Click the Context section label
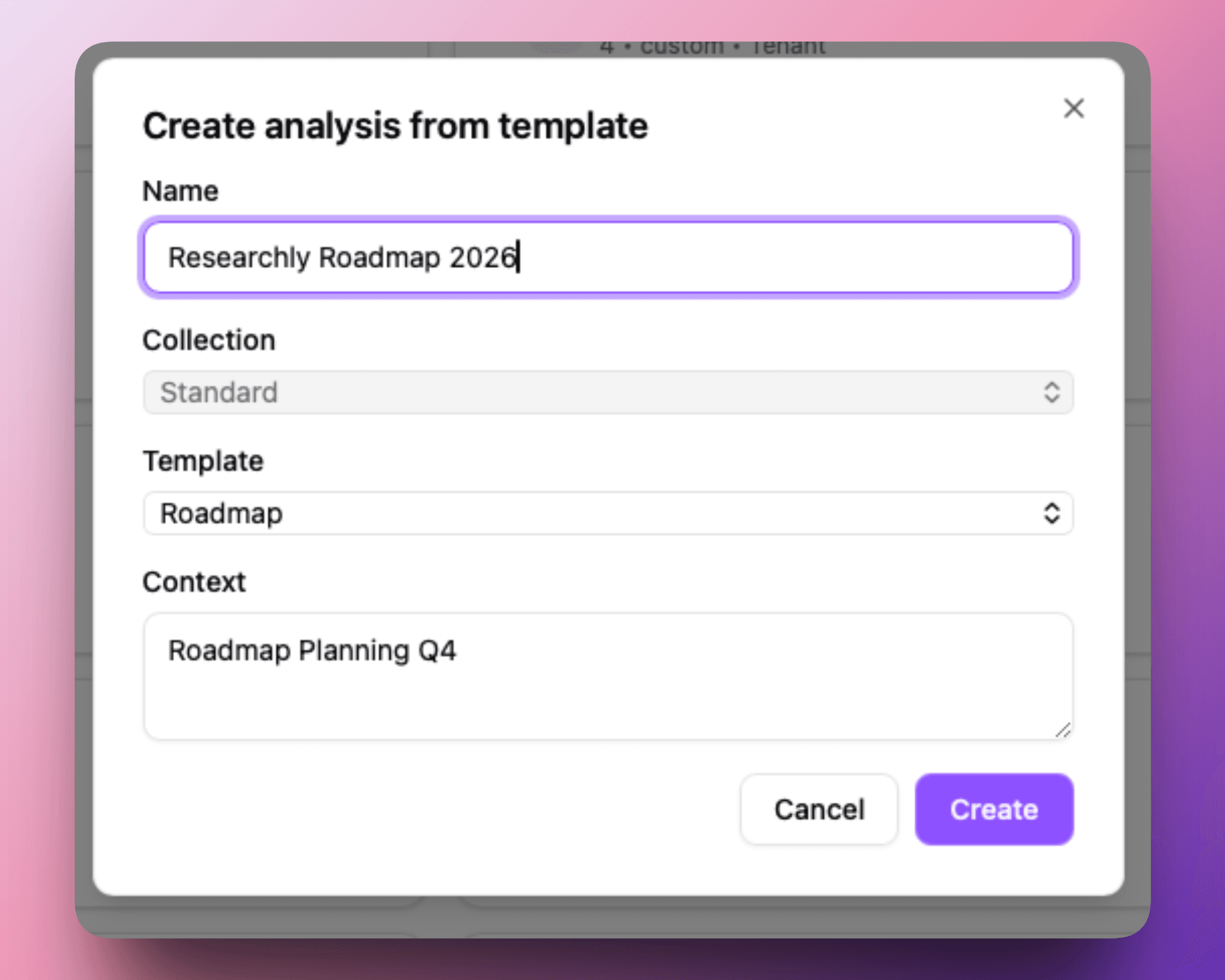 pyautogui.click(x=194, y=581)
